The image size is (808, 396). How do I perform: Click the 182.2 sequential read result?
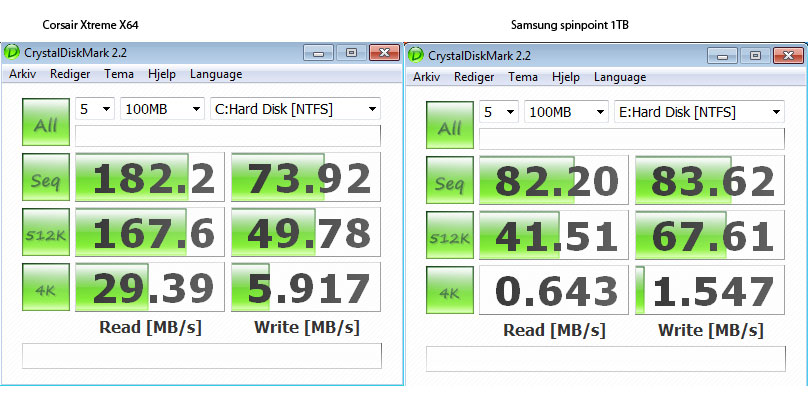pyautogui.click(x=150, y=177)
